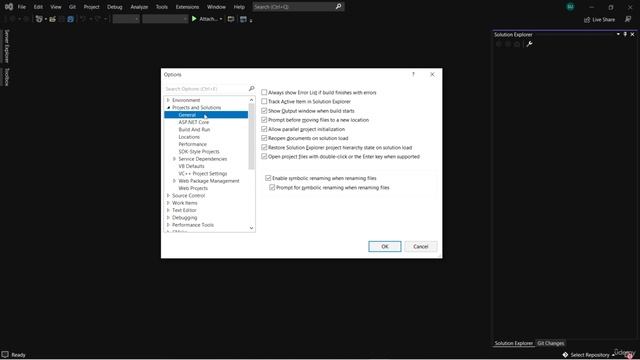Click the window layout toolbar icon
The height and width of the screenshot is (360, 640).
click(243, 19)
